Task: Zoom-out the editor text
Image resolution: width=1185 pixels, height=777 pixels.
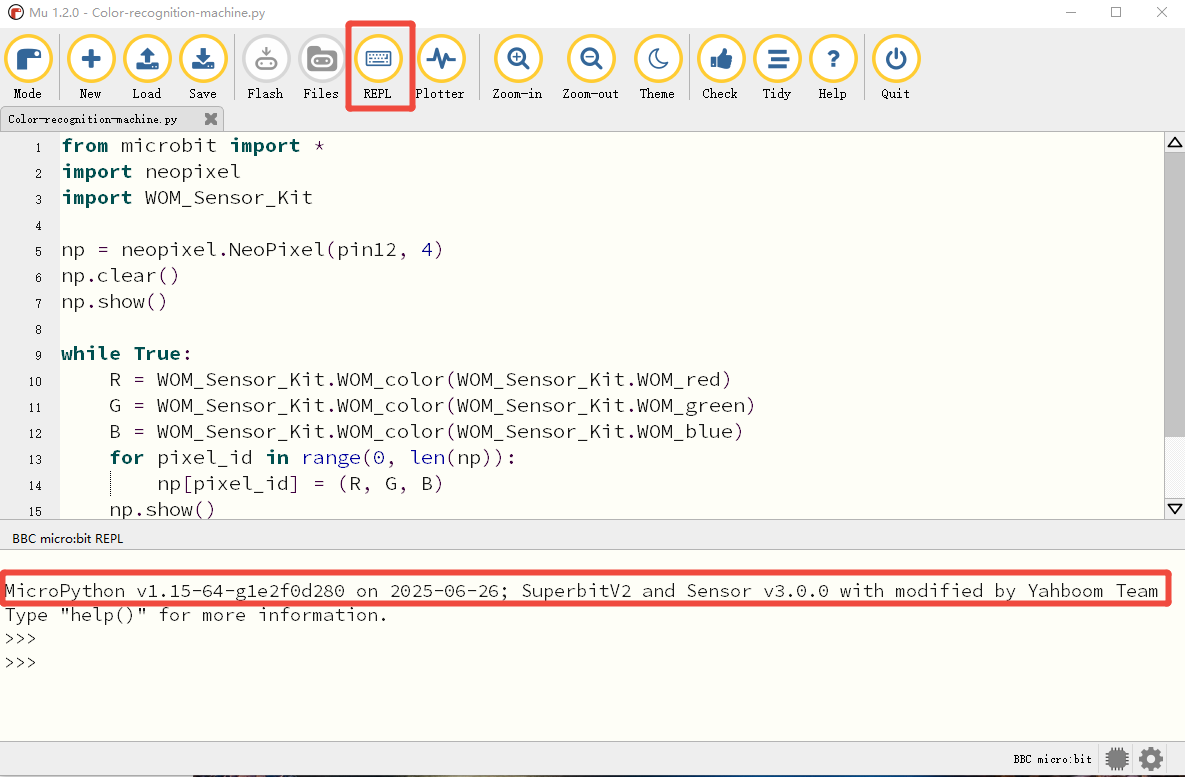Action: [590, 67]
